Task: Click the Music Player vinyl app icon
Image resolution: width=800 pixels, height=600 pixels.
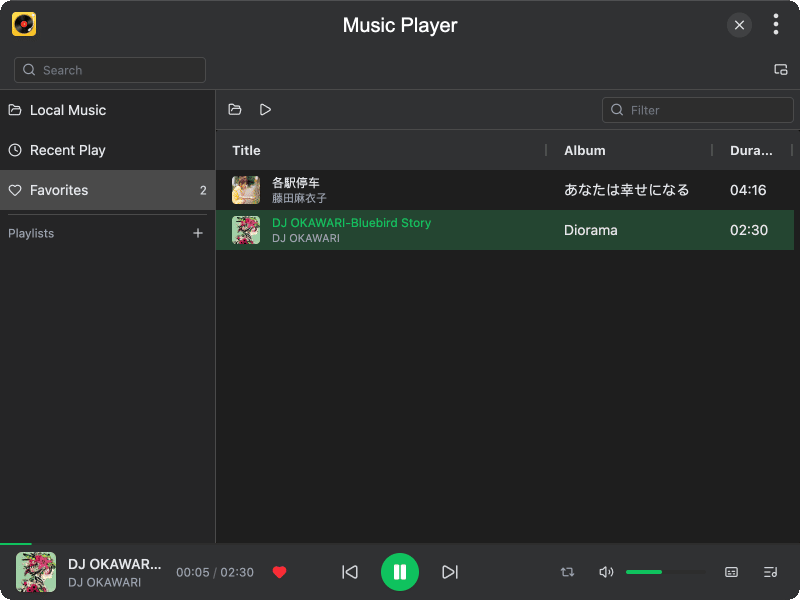Action: point(24,24)
